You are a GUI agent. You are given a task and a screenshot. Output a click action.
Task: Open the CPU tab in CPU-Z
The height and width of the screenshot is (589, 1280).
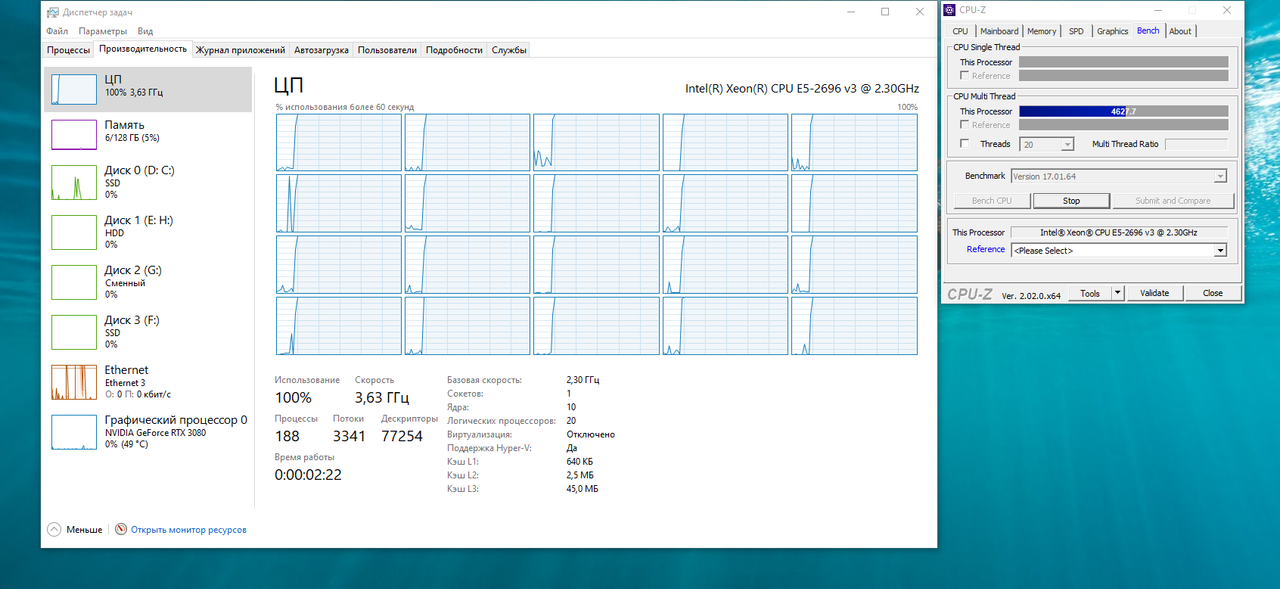tap(960, 31)
